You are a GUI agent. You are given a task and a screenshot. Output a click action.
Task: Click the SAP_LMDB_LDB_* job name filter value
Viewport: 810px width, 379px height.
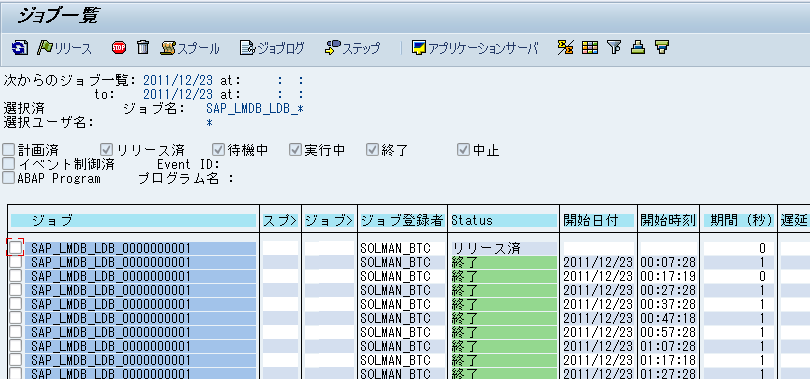[254, 108]
